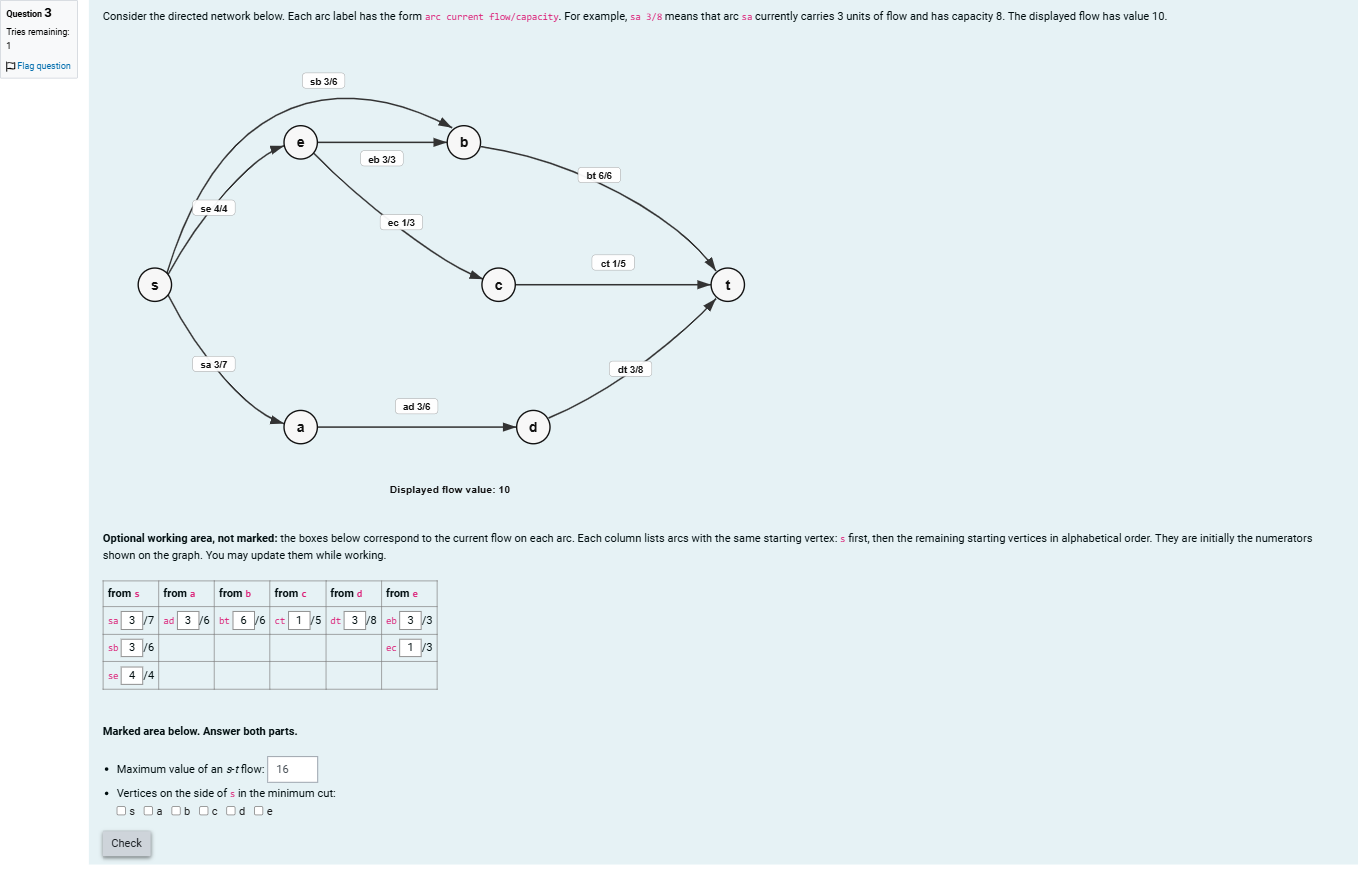Click the 'dt 3/8' arc label
This screenshot has height=875, width=1358.
click(x=631, y=369)
